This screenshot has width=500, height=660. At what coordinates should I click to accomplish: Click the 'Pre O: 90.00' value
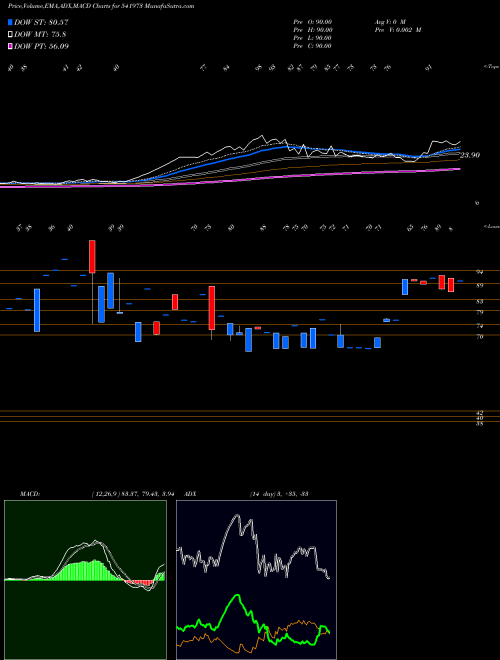click(313, 21)
